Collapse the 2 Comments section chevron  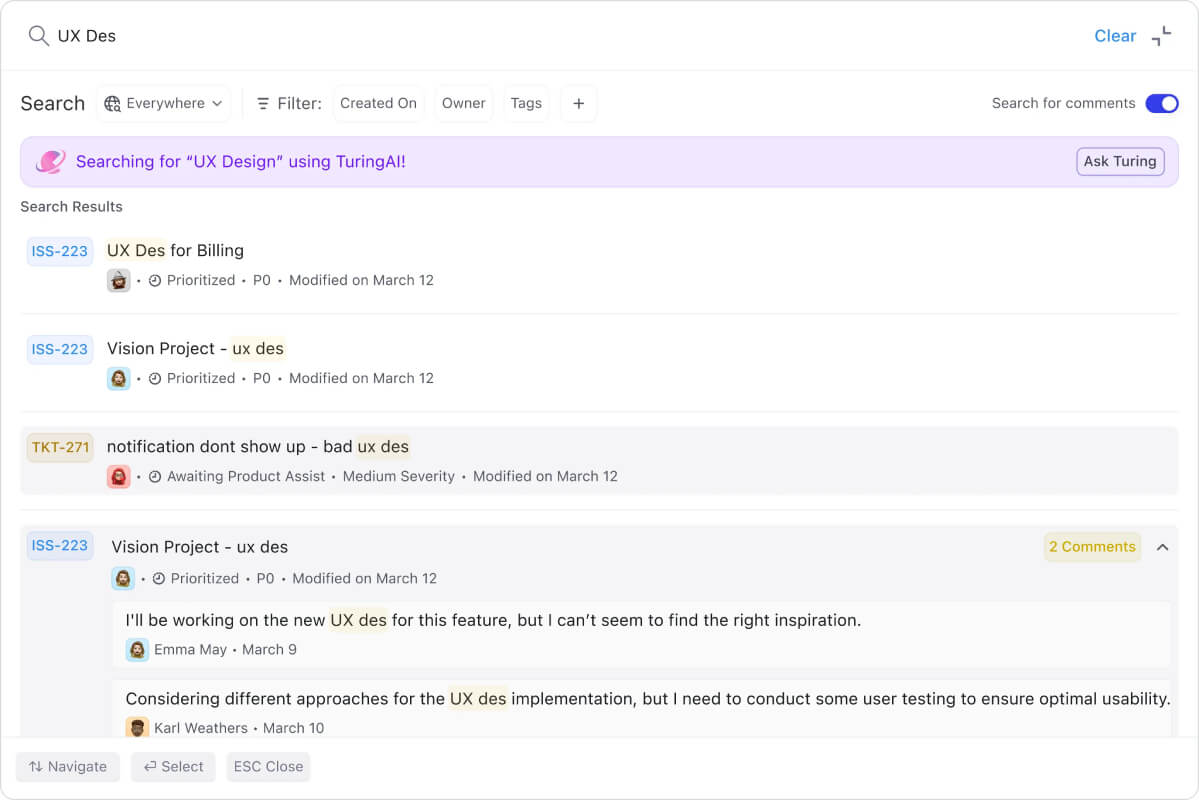pyautogui.click(x=1162, y=547)
